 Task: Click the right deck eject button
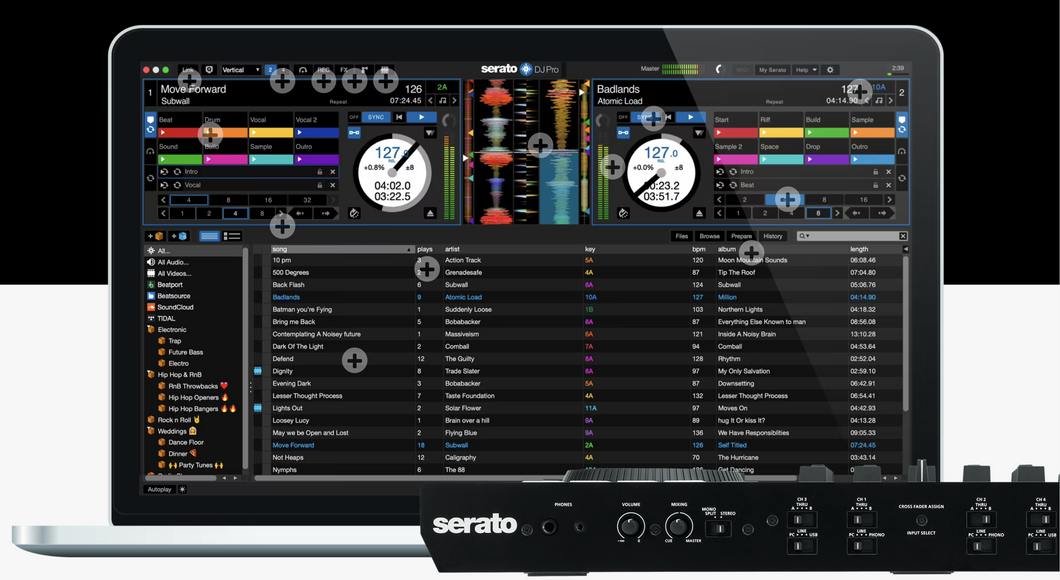coord(699,213)
